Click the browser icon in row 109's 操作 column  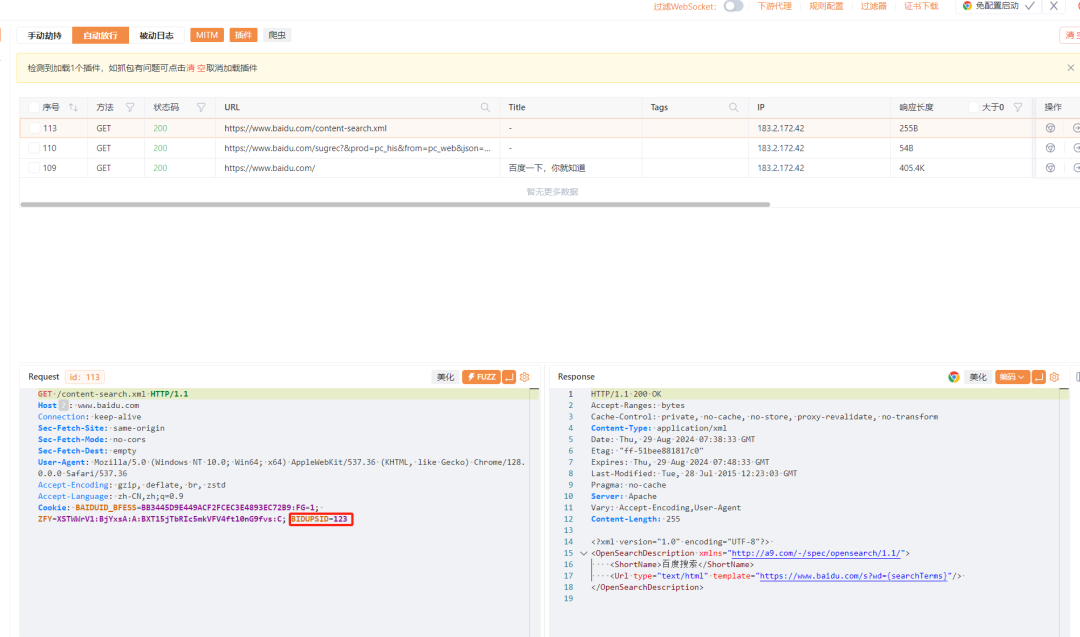1050,168
